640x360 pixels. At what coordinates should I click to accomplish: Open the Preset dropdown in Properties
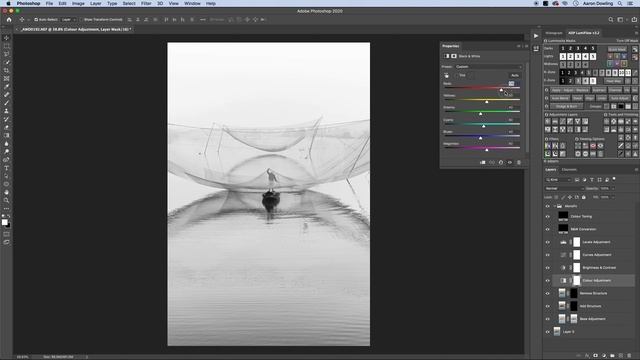coord(488,67)
